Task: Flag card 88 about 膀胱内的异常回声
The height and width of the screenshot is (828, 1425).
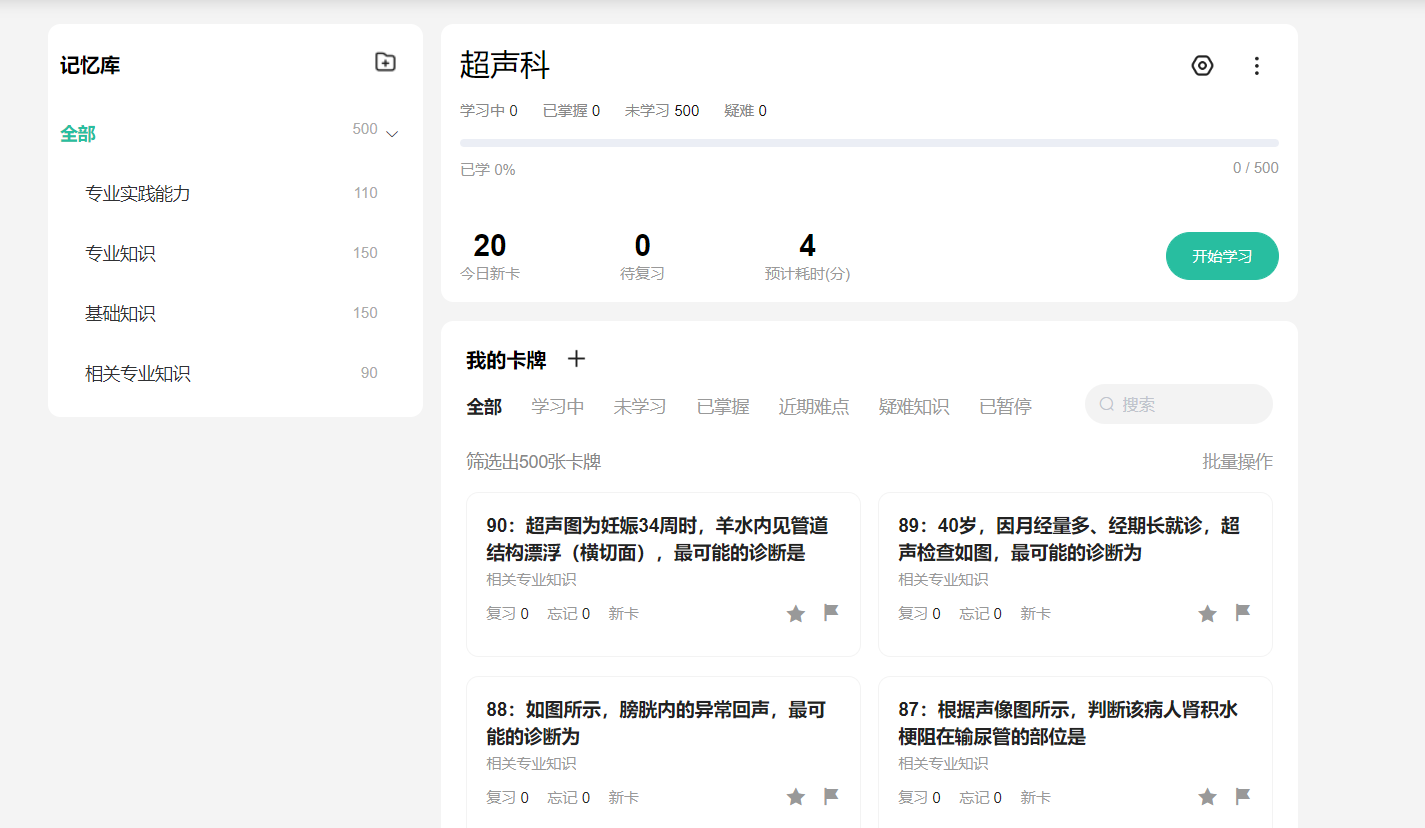Action: [x=831, y=796]
